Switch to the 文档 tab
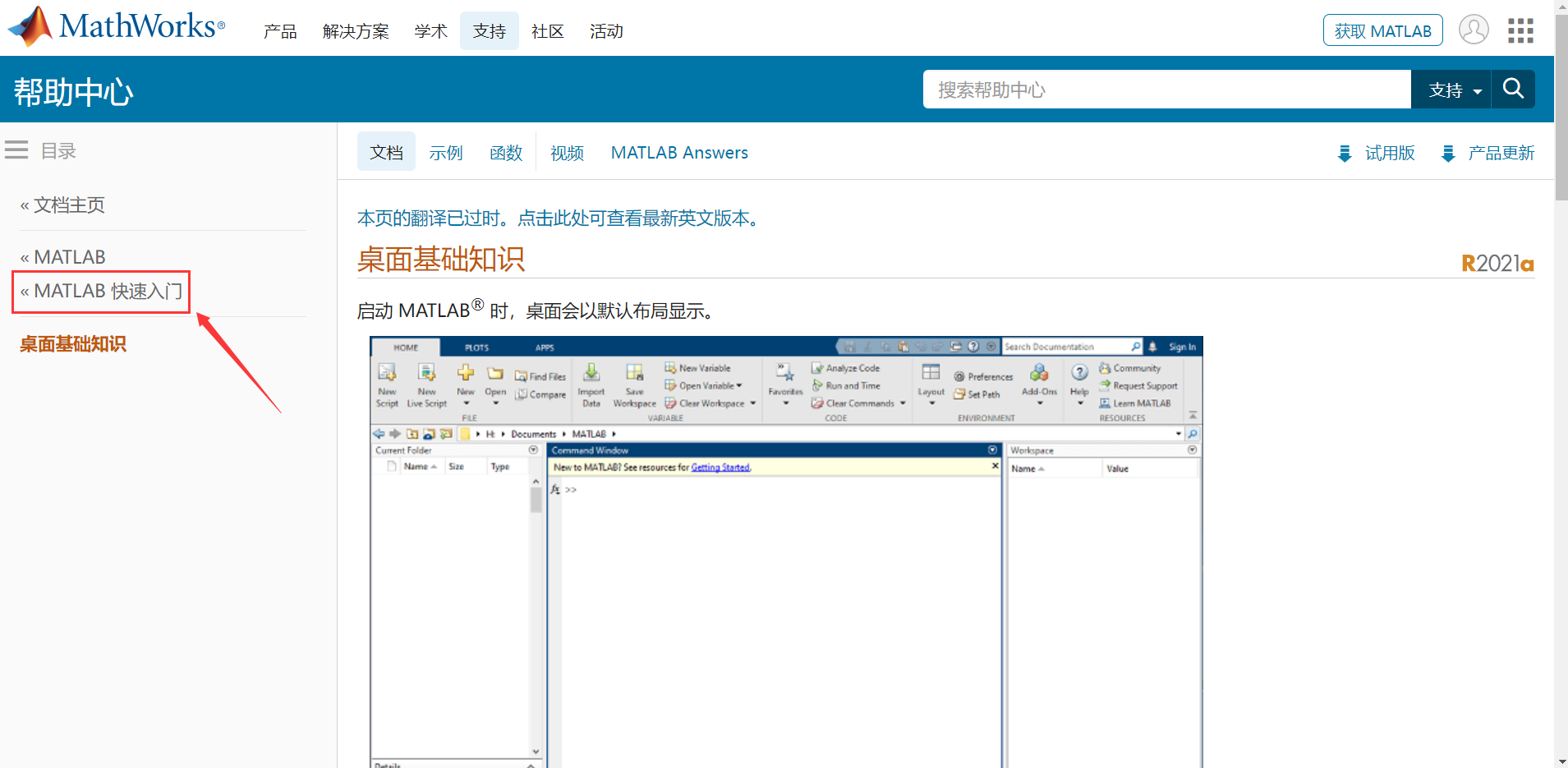This screenshot has height=768, width=1568. [x=386, y=152]
